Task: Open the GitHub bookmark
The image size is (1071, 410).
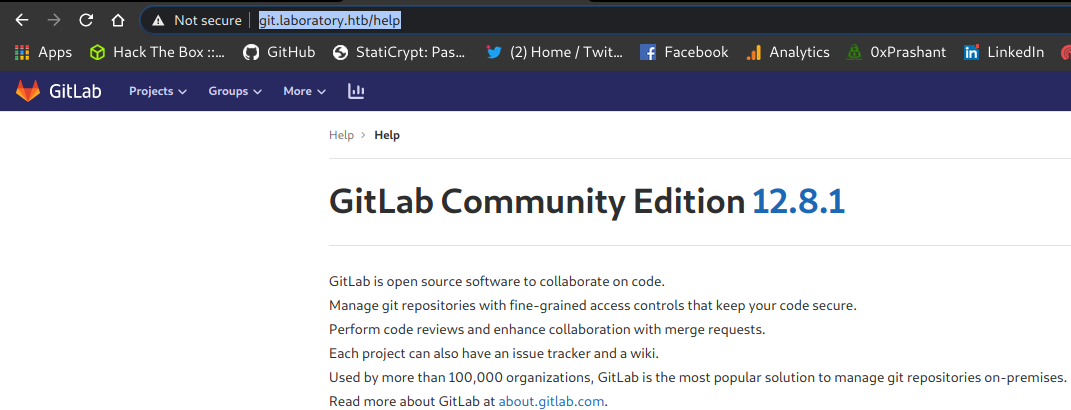Action: 279,52
